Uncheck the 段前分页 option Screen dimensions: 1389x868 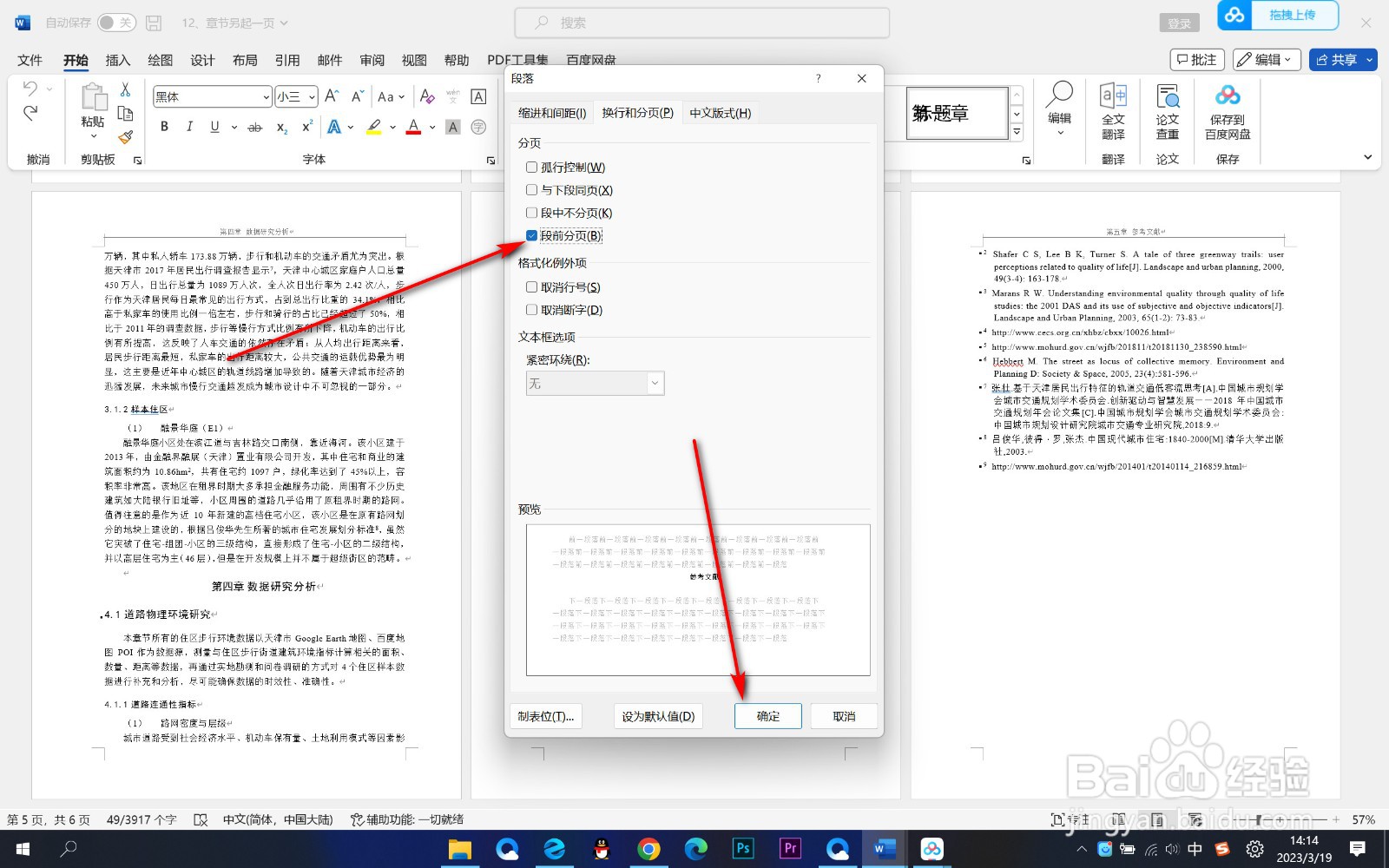tap(531, 235)
